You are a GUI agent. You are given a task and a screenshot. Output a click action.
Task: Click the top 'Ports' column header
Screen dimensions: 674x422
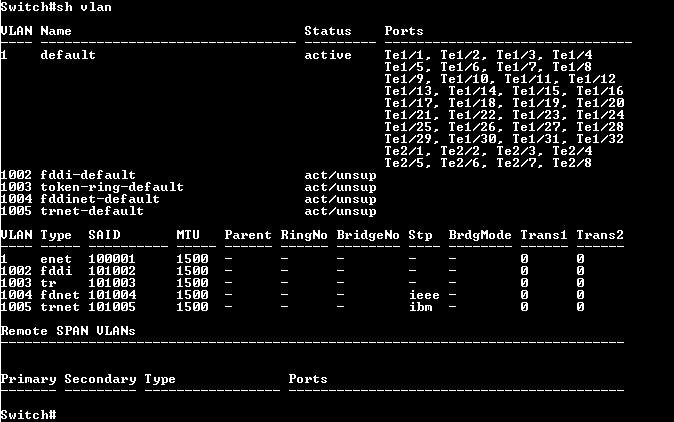(404, 31)
